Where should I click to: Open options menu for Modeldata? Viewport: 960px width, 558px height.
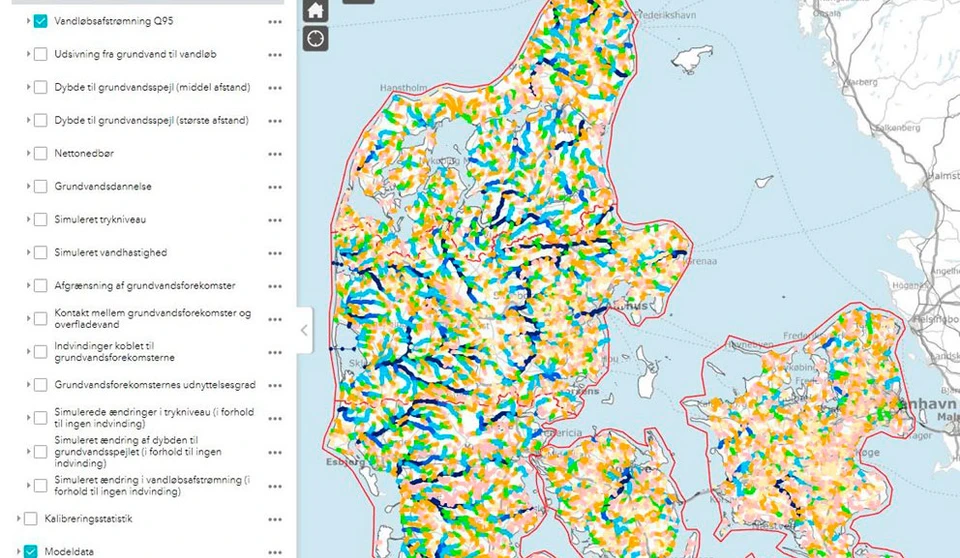(x=275, y=552)
